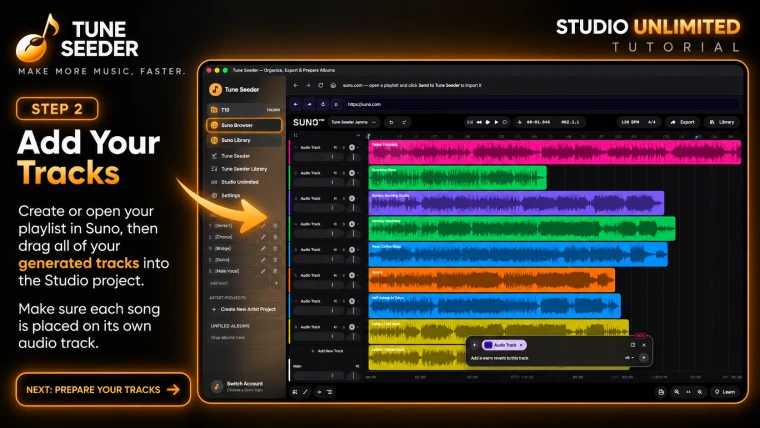Open Suno Browser in sidebar
Viewport: 760px width, 428px height.
pos(244,125)
